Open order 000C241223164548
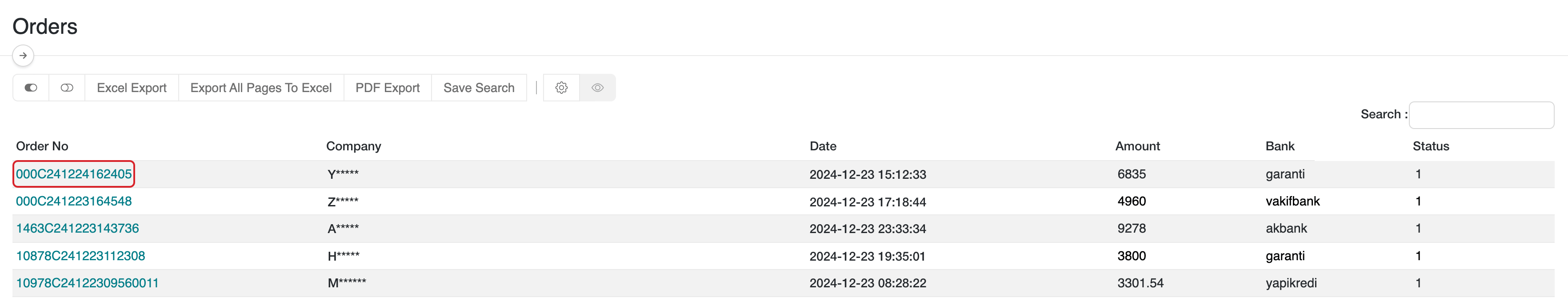The width and height of the screenshot is (1568, 298). [74, 201]
